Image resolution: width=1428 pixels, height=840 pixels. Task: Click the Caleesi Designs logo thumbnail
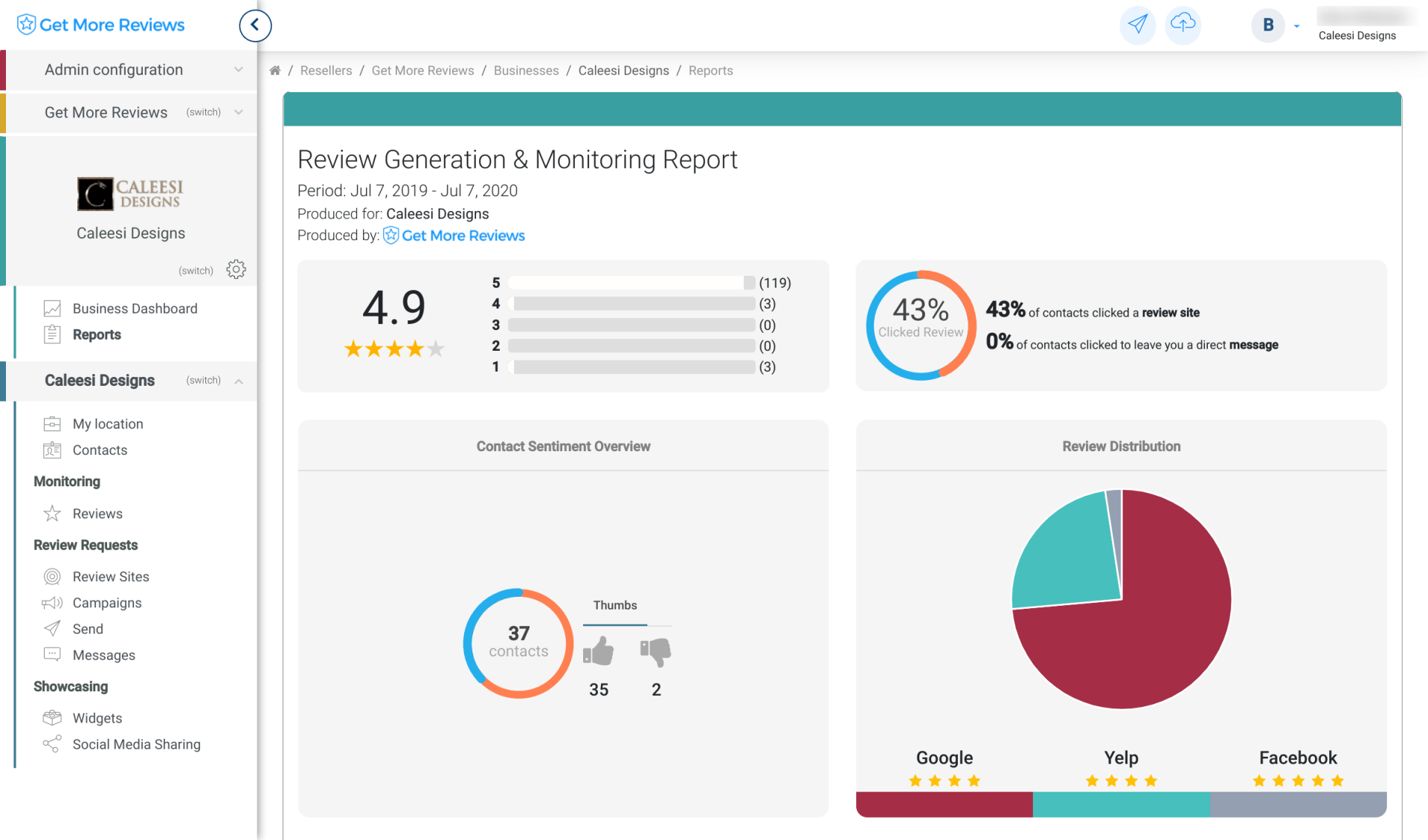130,193
